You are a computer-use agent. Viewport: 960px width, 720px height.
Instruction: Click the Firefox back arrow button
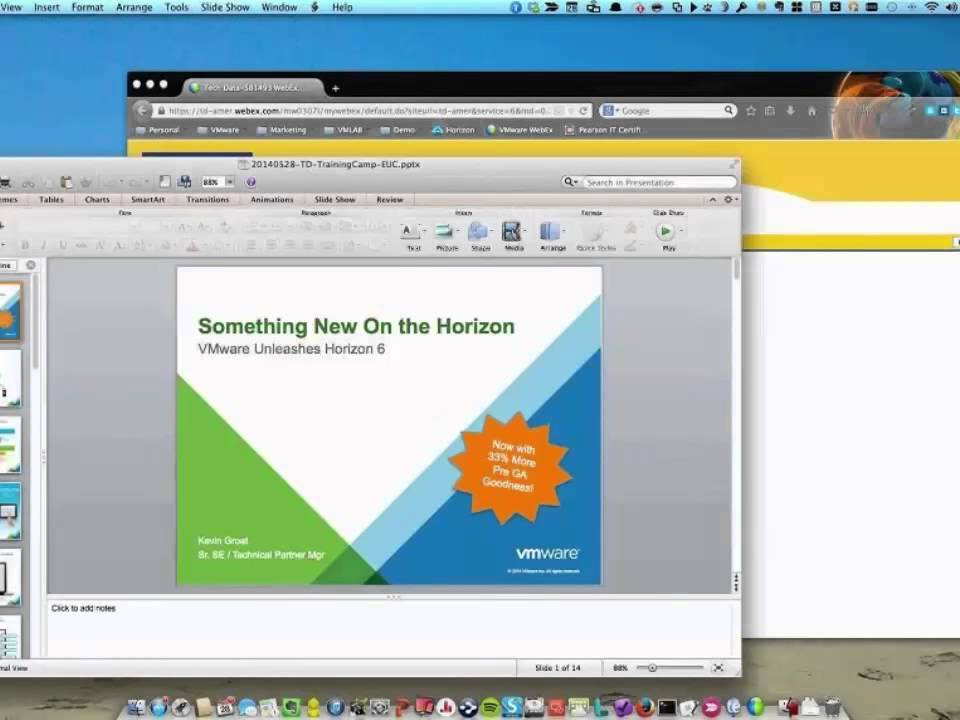coord(142,110)
